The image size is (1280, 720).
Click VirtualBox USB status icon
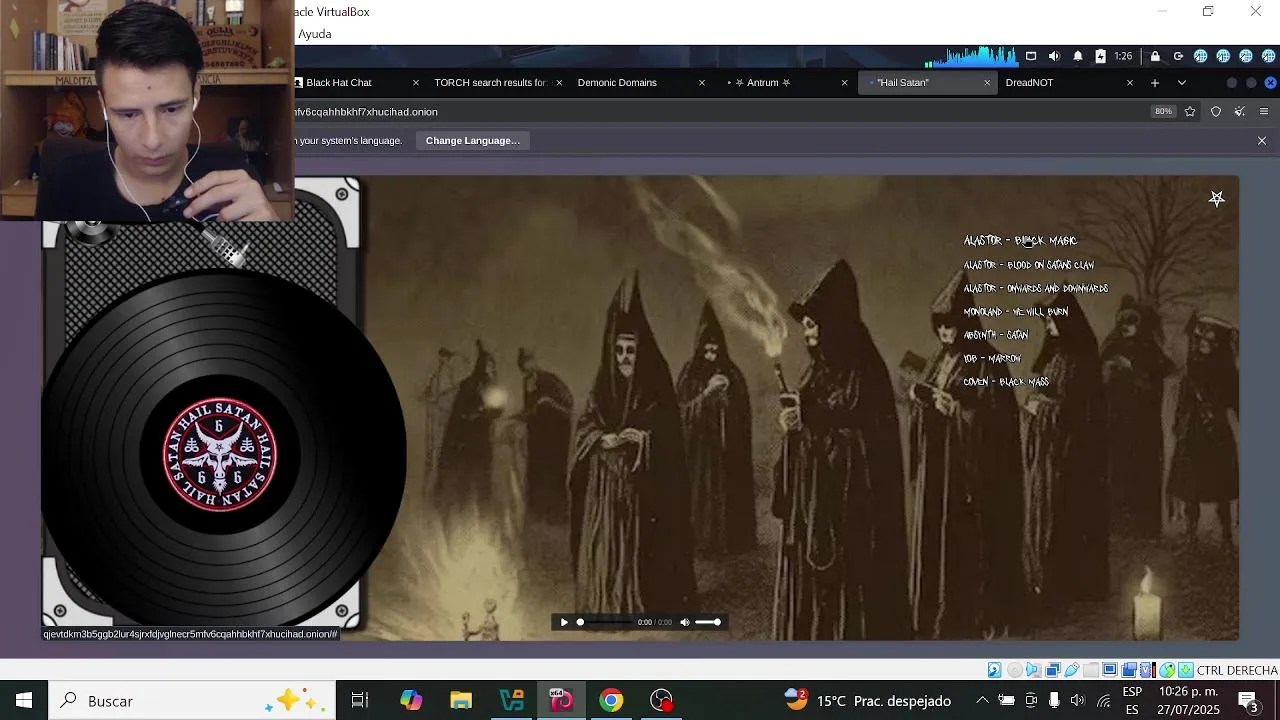coord(1072,670)
